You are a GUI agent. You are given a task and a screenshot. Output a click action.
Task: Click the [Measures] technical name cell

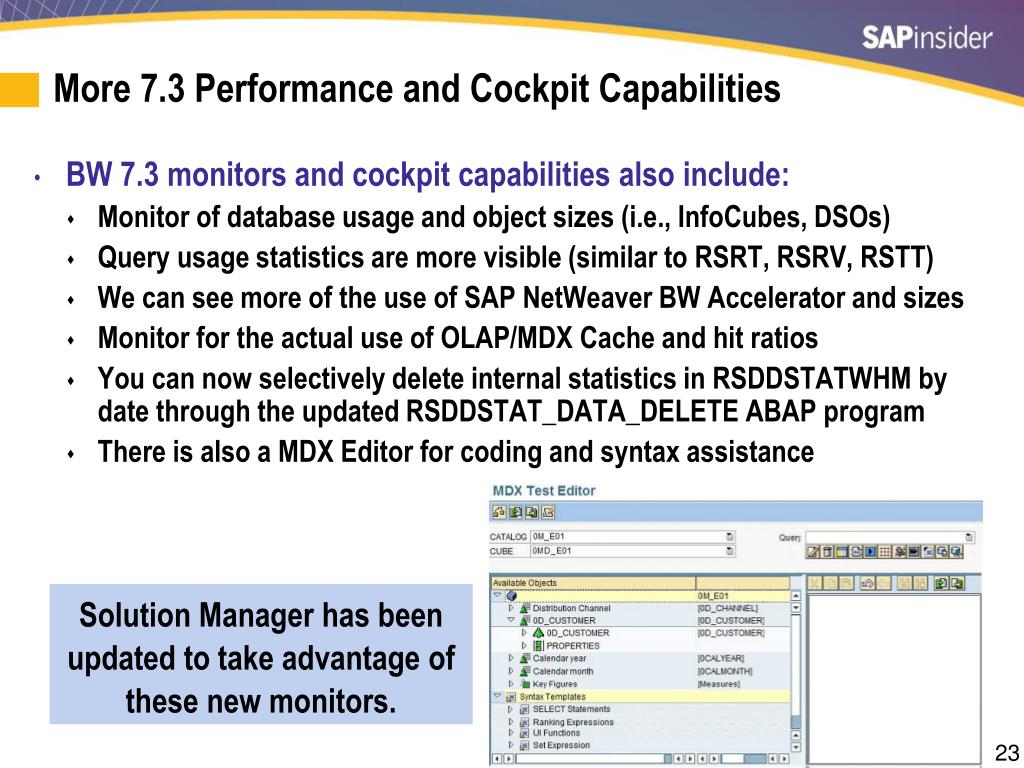tap(718, 684)
